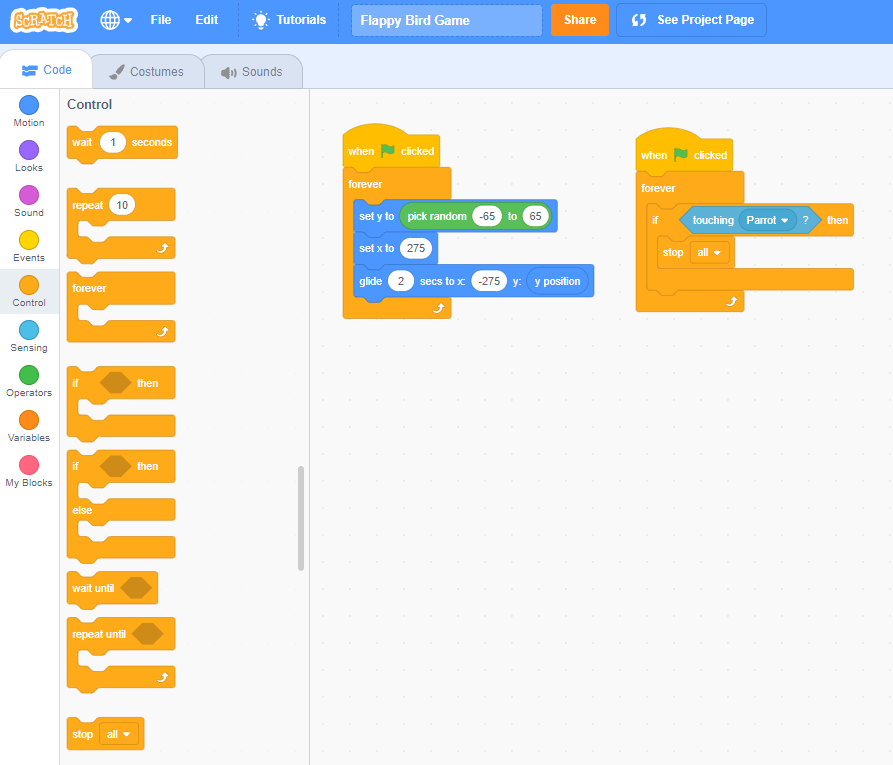Open Tutorials with the lightbulb icon
Screen dimensions: 893x765
click(289, 20)
